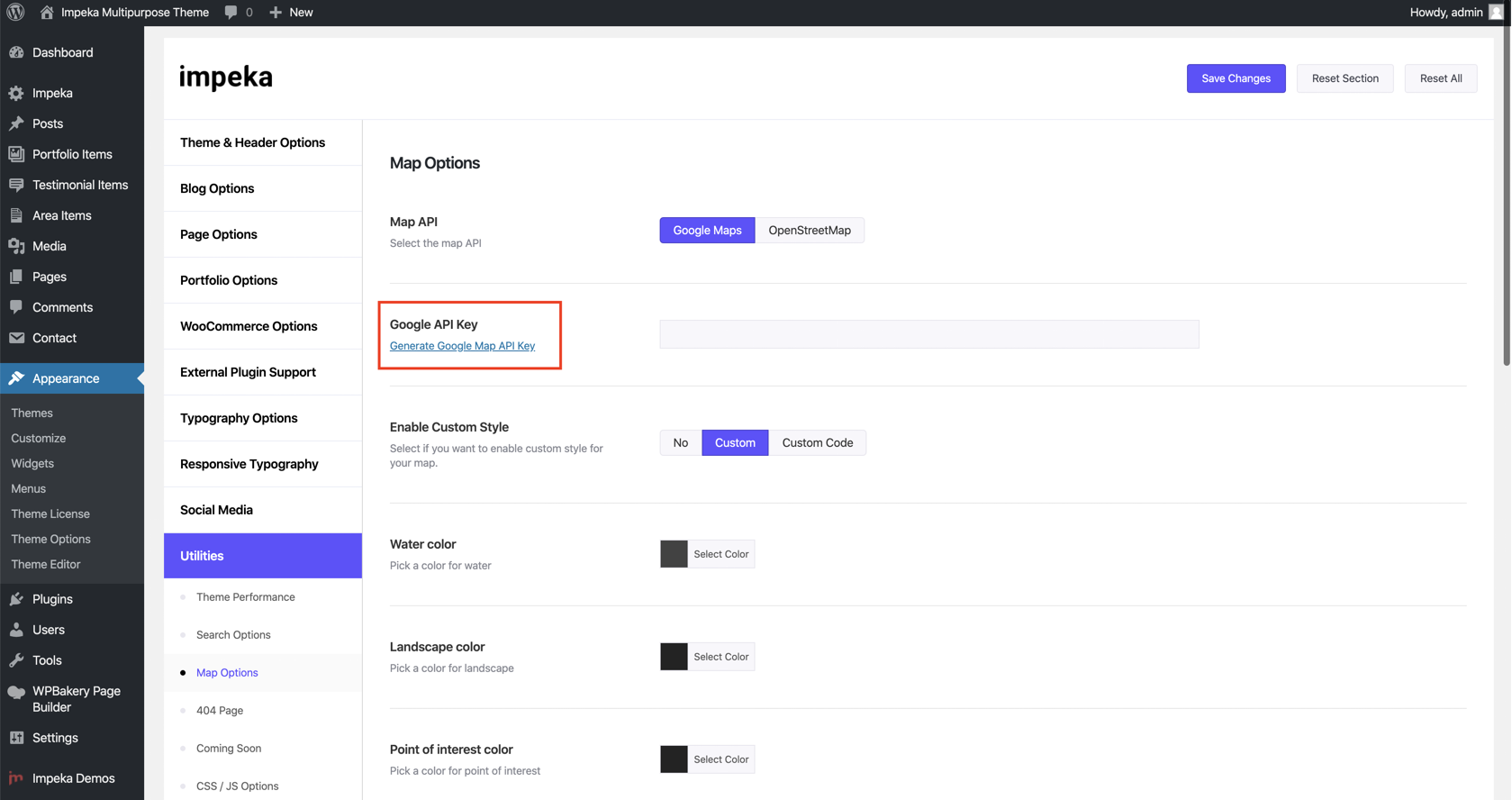Open the site home icon in admin bar
This screenshot has height=800, width=1512.
47,13
